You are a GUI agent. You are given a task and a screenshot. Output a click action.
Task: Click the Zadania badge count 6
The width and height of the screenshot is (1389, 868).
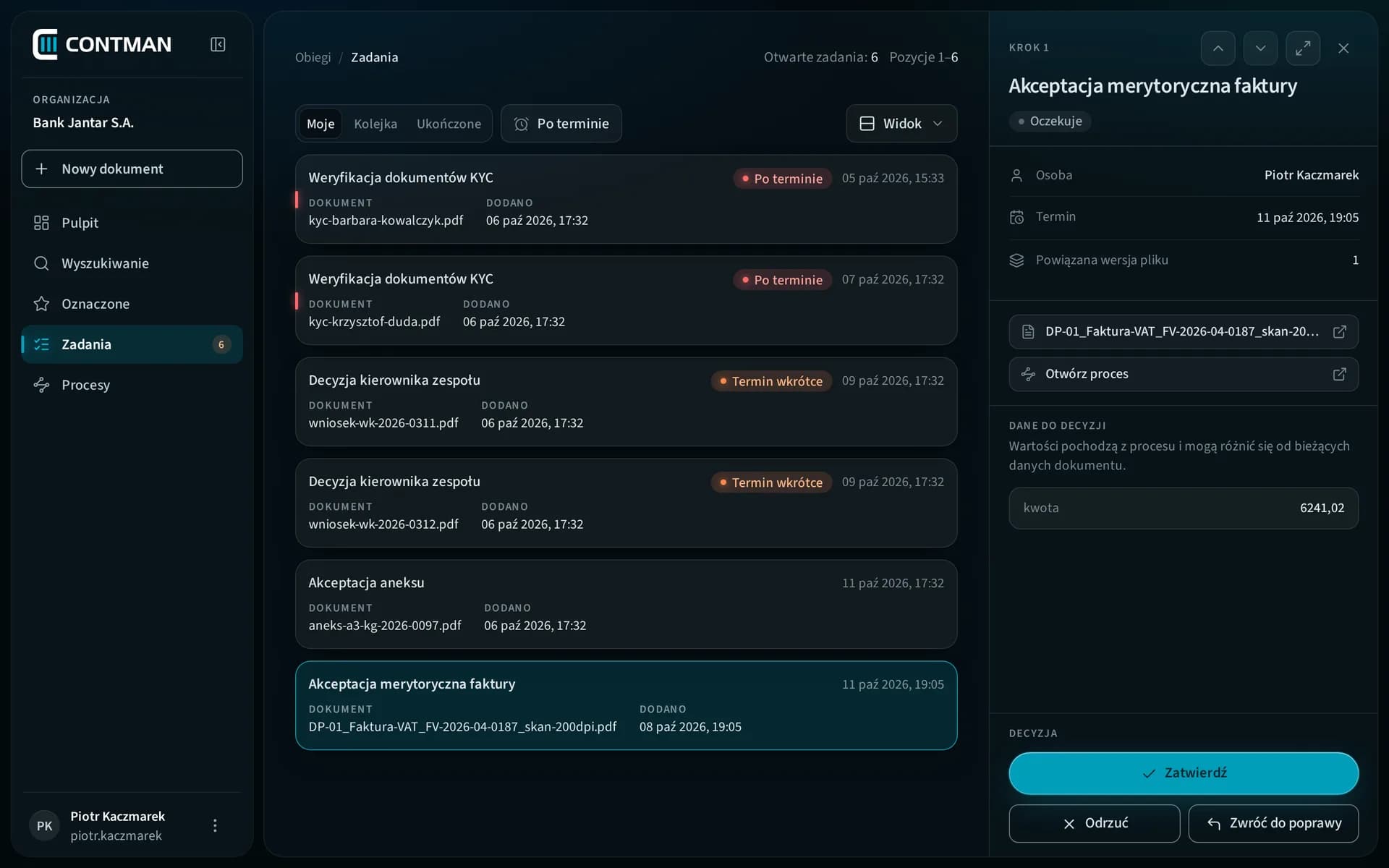(x=221, y=344)
